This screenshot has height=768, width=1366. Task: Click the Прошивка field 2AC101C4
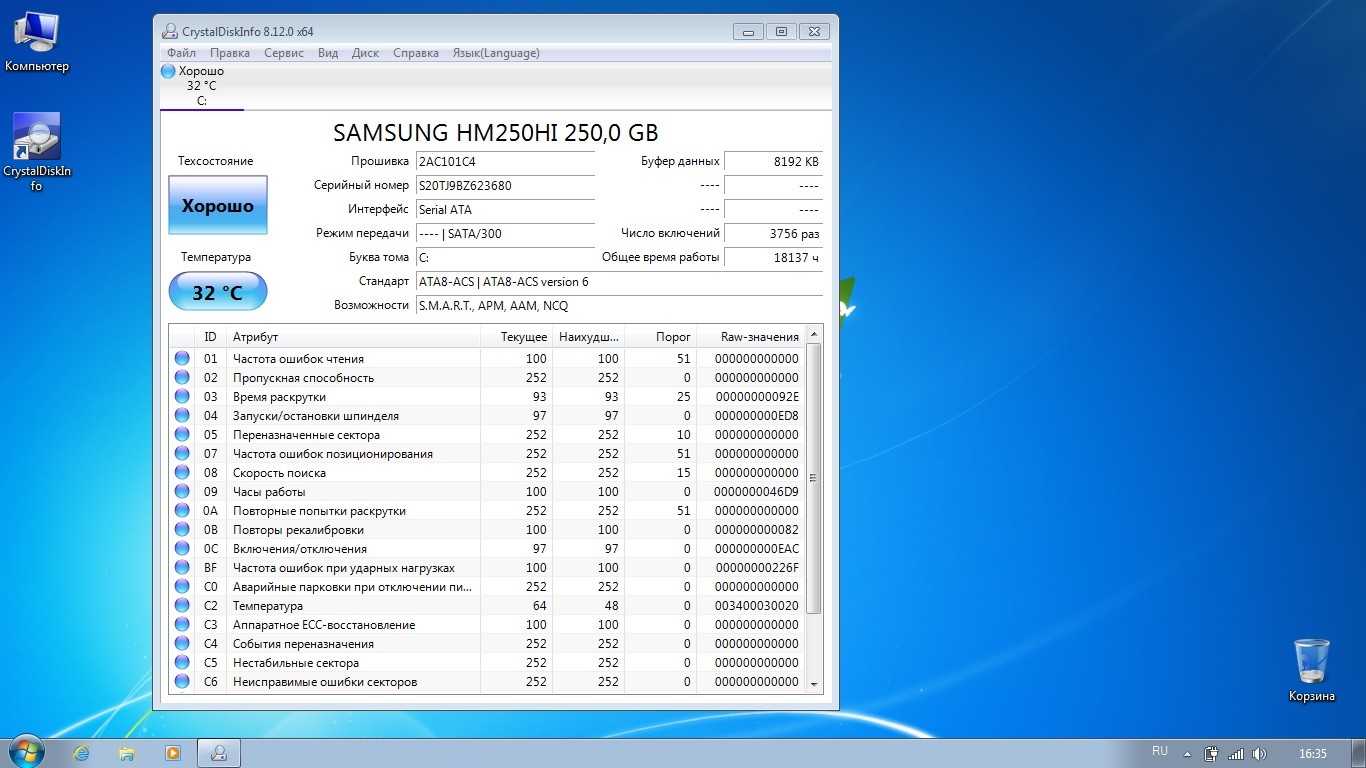[505, 161]
